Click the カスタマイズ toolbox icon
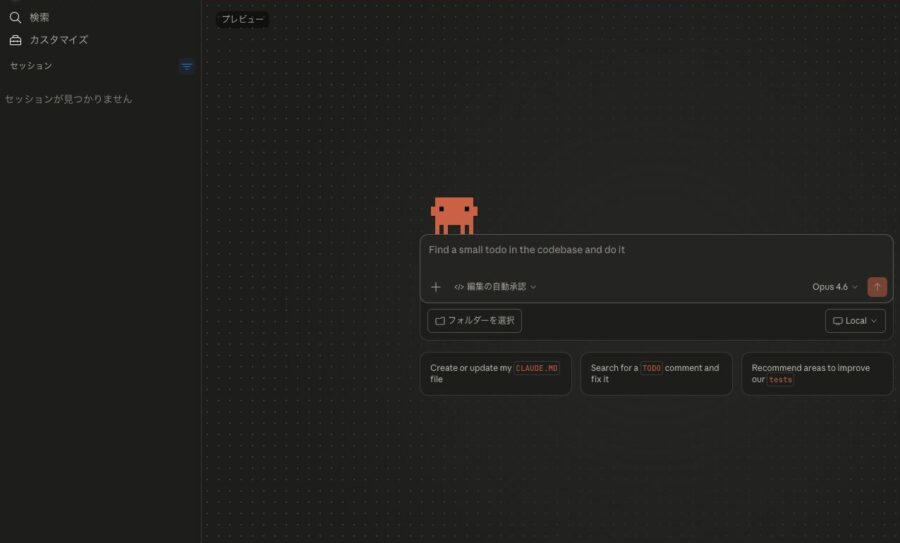 coord(15,40)
